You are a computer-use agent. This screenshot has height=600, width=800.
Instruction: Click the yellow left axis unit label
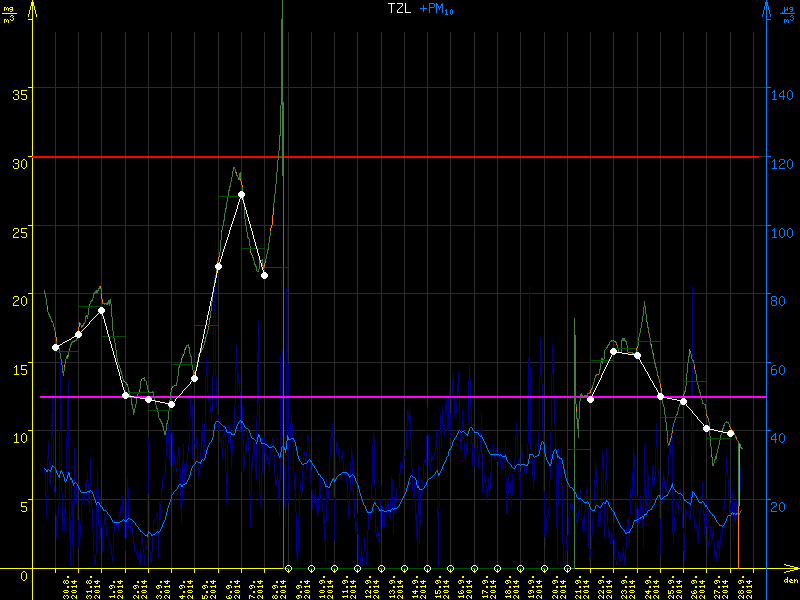(x=9, y=13)
